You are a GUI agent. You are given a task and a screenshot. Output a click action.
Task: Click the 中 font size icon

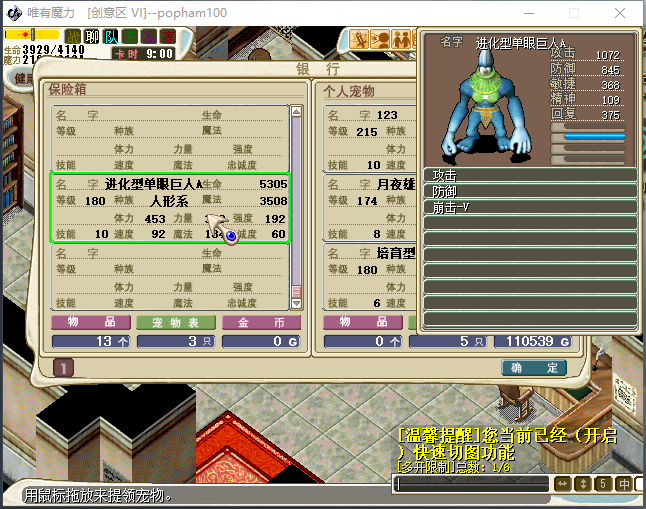(x=624, y=484)
